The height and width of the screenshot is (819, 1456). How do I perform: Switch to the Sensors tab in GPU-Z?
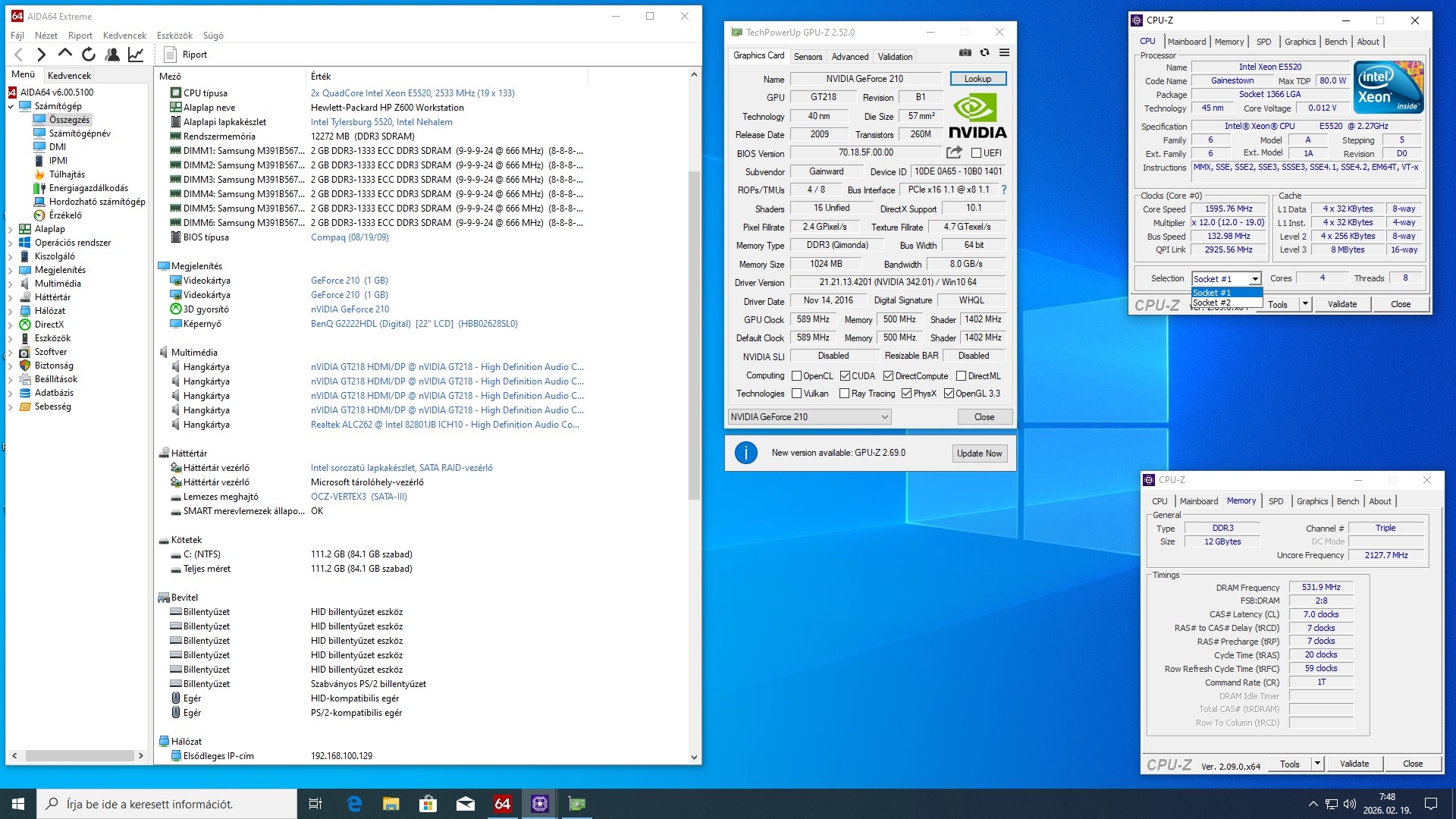tap(808, 57)
